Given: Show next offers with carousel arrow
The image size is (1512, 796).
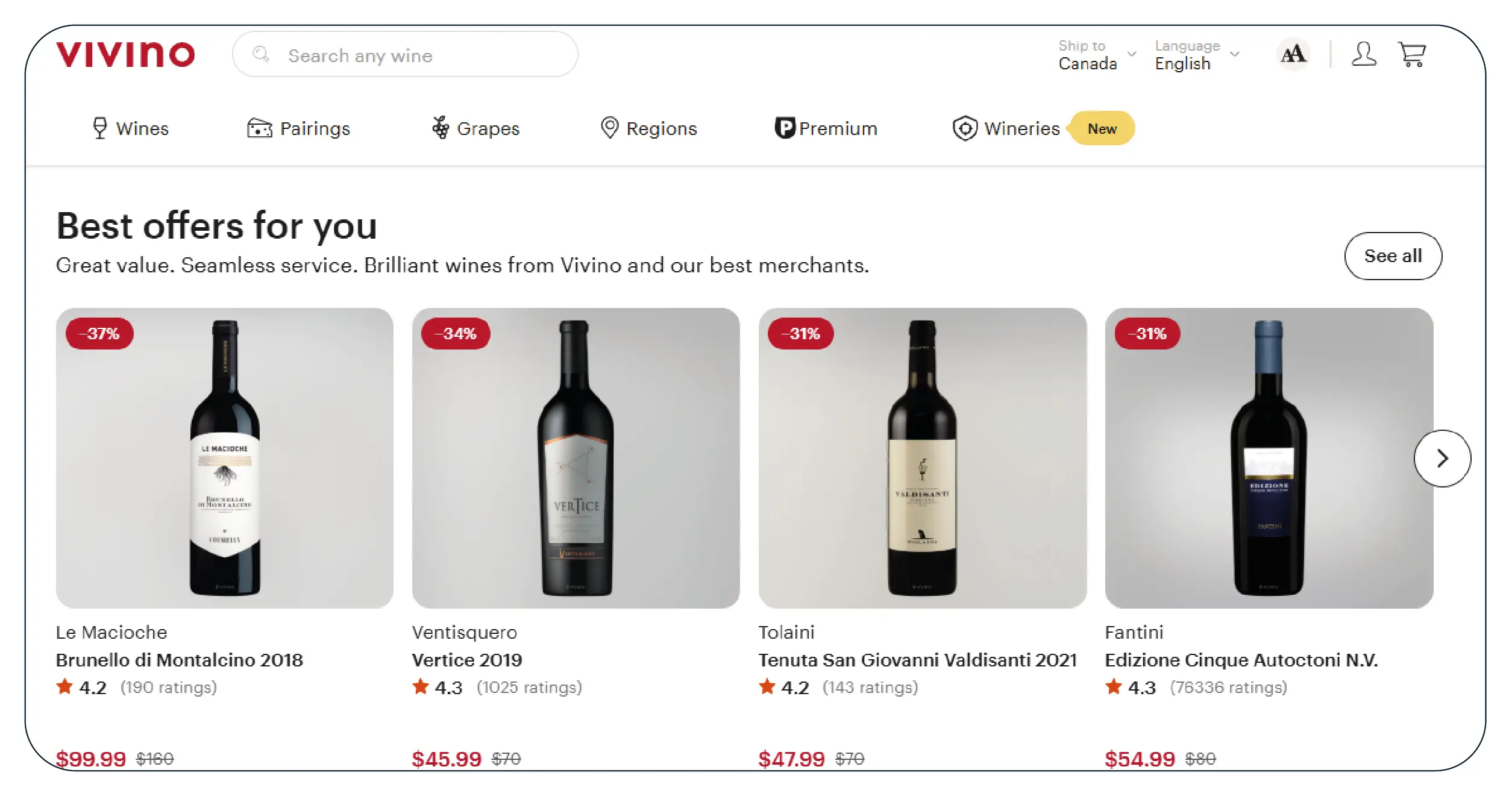Looking at the screenshot, I should [x=1441, y=459].
